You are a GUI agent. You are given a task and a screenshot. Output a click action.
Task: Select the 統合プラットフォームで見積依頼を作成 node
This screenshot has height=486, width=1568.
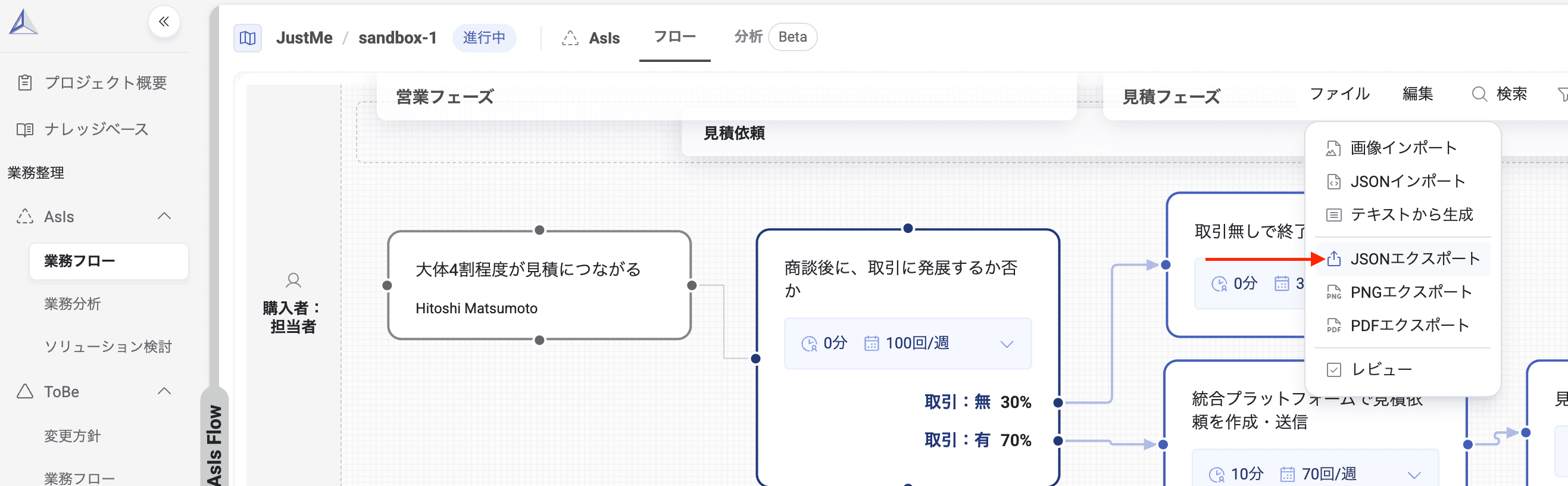[1315, 423]
